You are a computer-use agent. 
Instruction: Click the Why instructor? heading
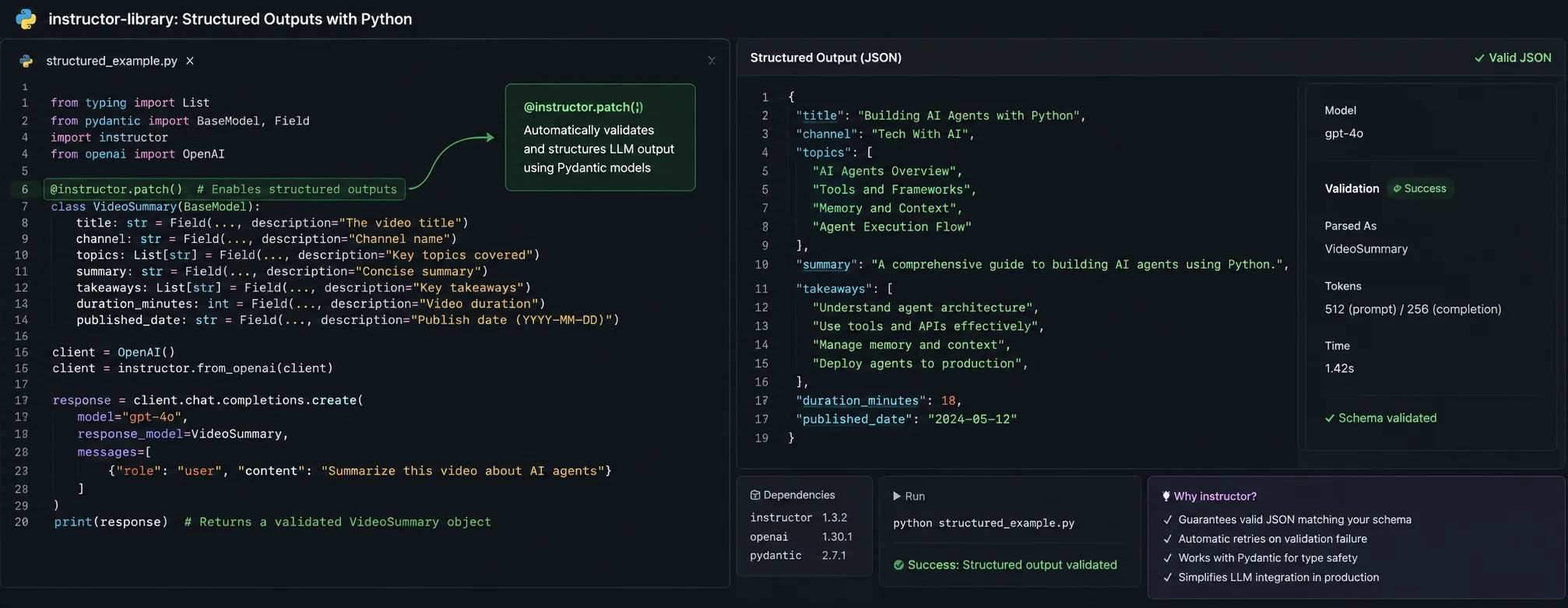[1215, 496]
